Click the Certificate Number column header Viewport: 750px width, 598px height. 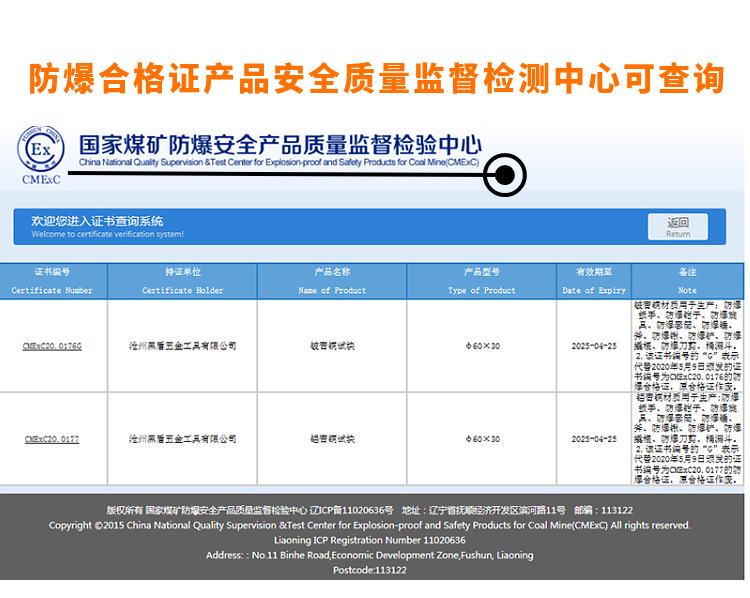[53, 281]
